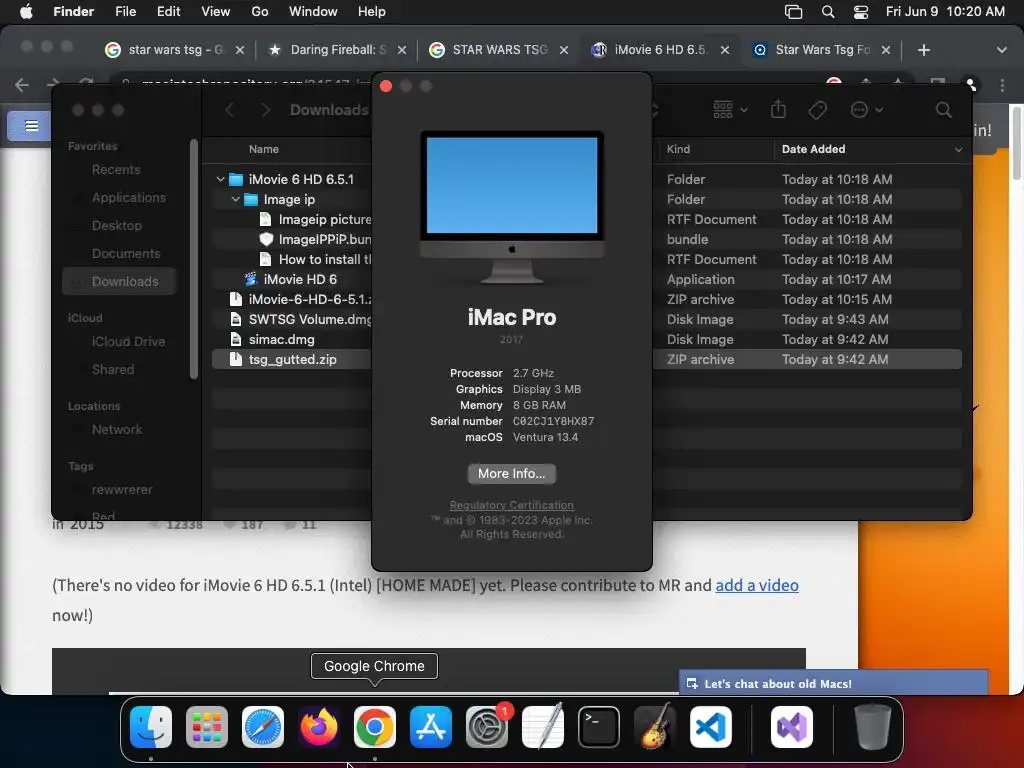Follow the 'add a video' link
This screenshot has height=768, width=1024.
757,585
